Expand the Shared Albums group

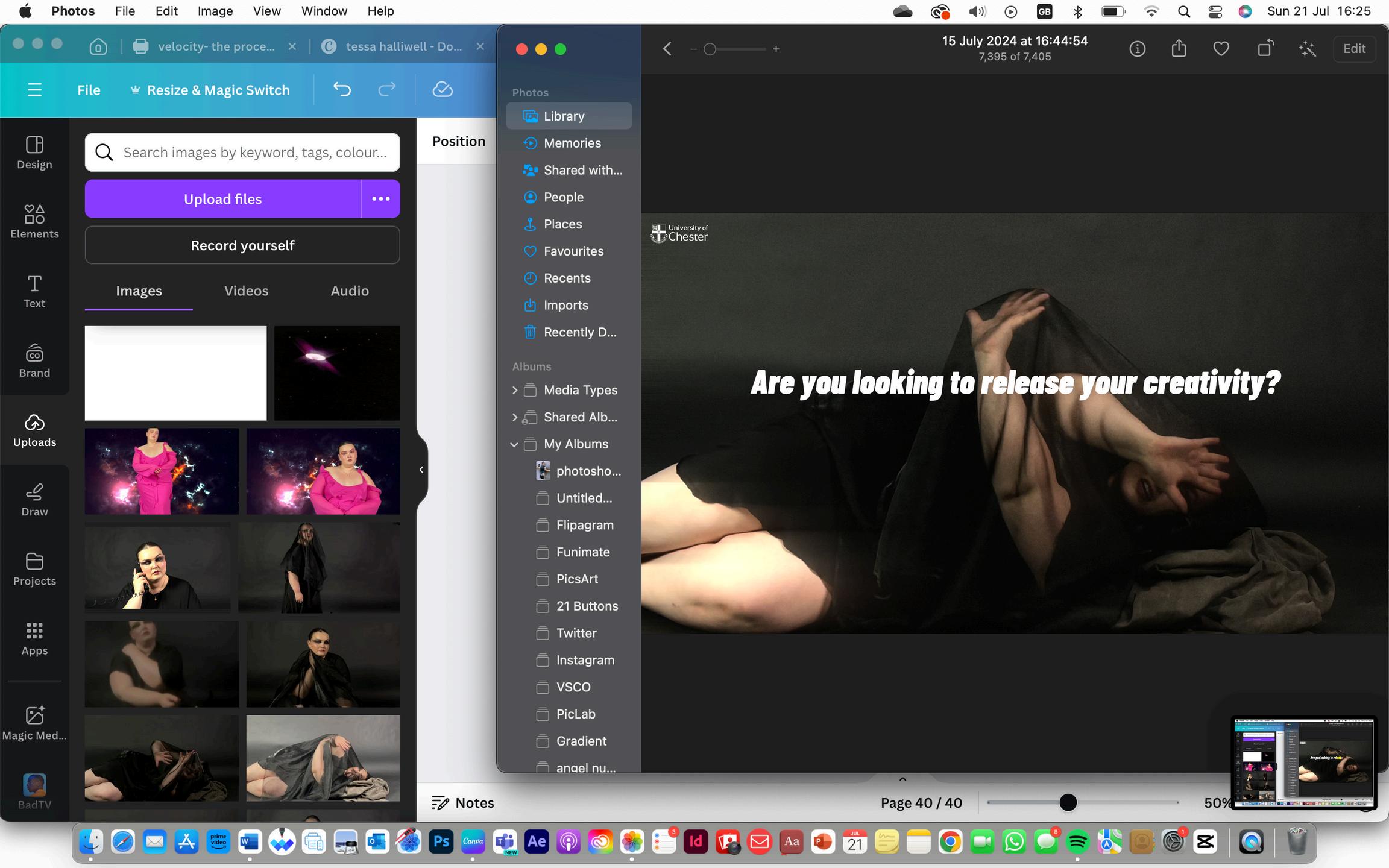(x=514, y=417)
